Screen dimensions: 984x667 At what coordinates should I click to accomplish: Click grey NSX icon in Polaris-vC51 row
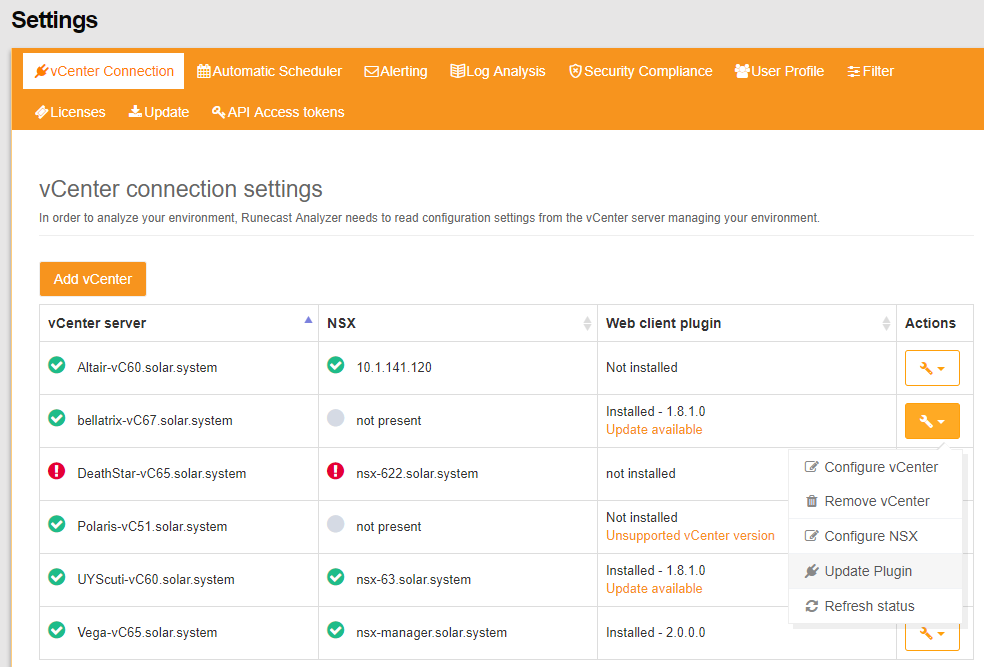tap(336, 523)
